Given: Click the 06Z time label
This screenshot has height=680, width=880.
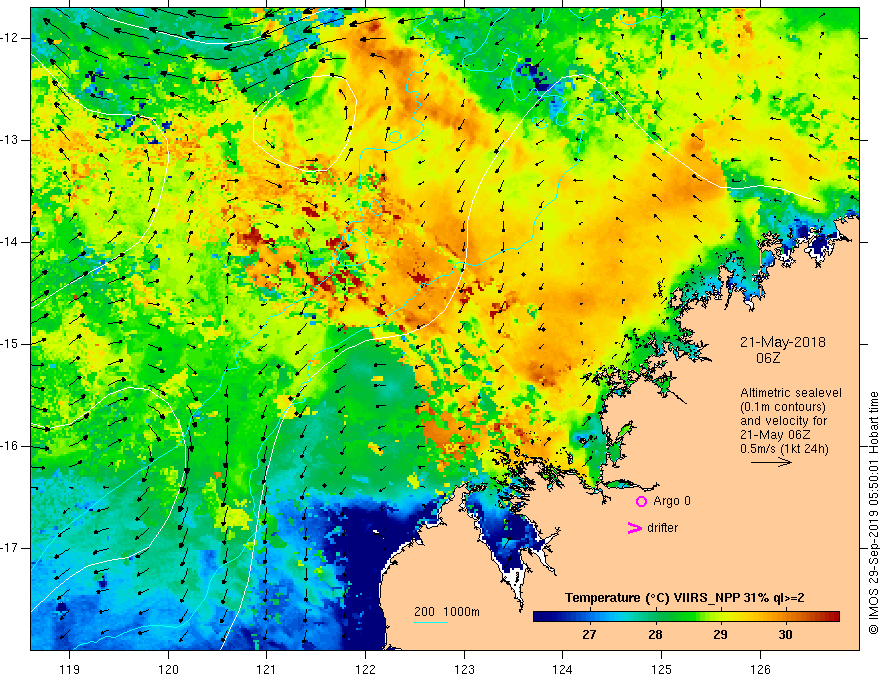Looking at the screenshot, I should pyautogui.click(x=768, y=358).
